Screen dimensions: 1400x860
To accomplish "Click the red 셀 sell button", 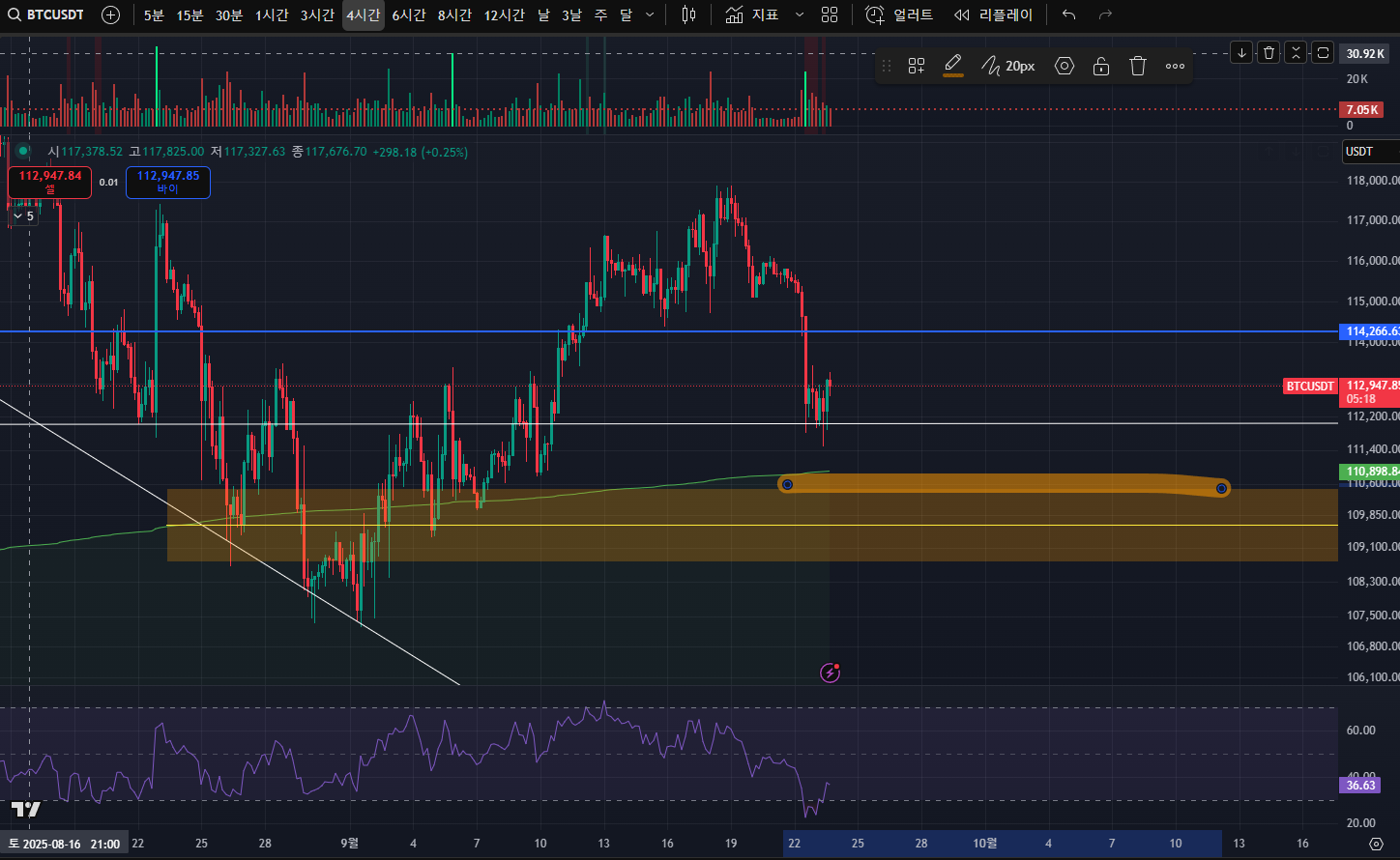I will [x=50, y=182].
